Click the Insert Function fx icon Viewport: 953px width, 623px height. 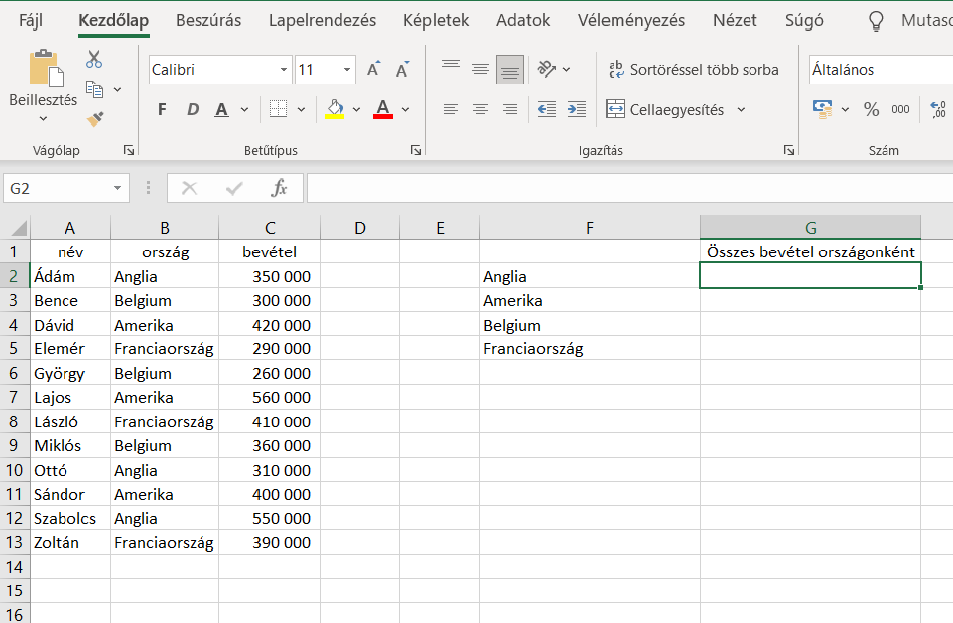280,188
